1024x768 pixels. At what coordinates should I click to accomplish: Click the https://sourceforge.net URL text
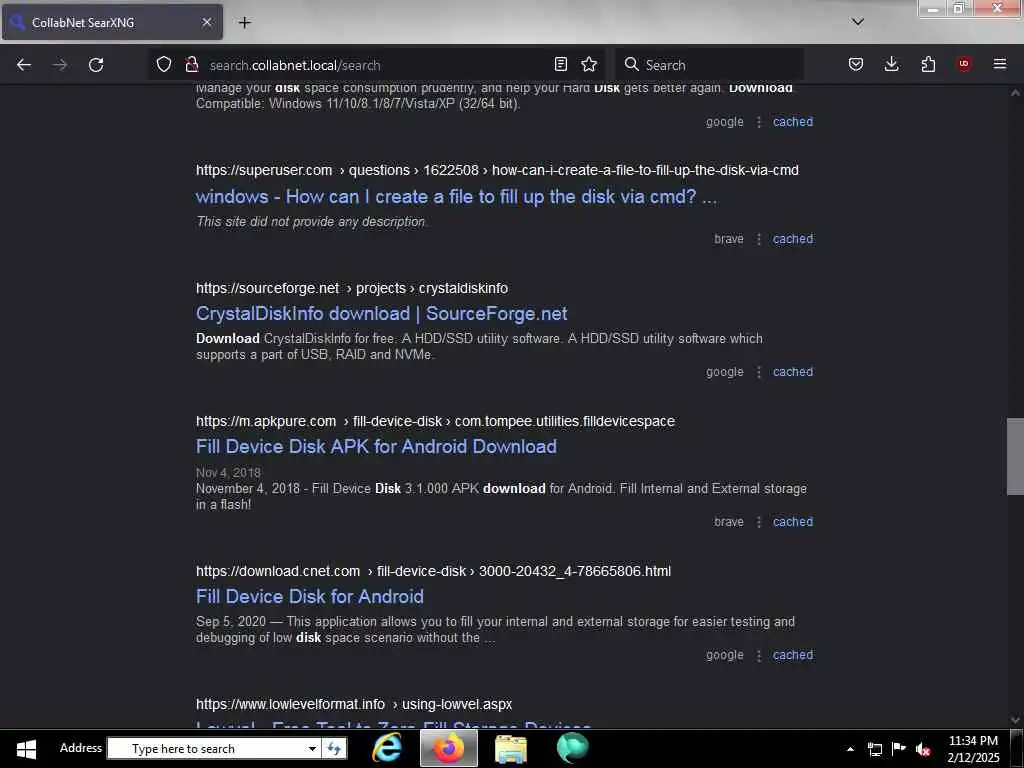coord(268,288)
